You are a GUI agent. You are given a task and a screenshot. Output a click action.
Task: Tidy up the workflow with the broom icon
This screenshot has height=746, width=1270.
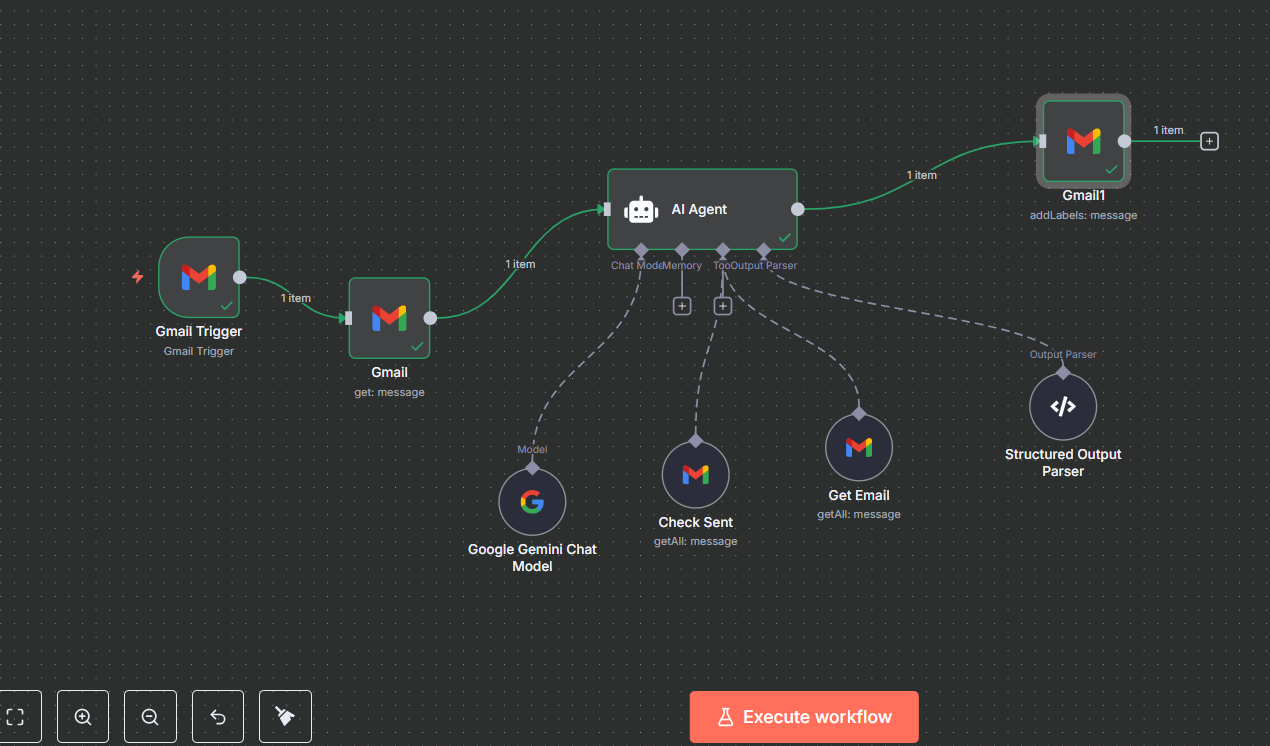coord(285,716)
